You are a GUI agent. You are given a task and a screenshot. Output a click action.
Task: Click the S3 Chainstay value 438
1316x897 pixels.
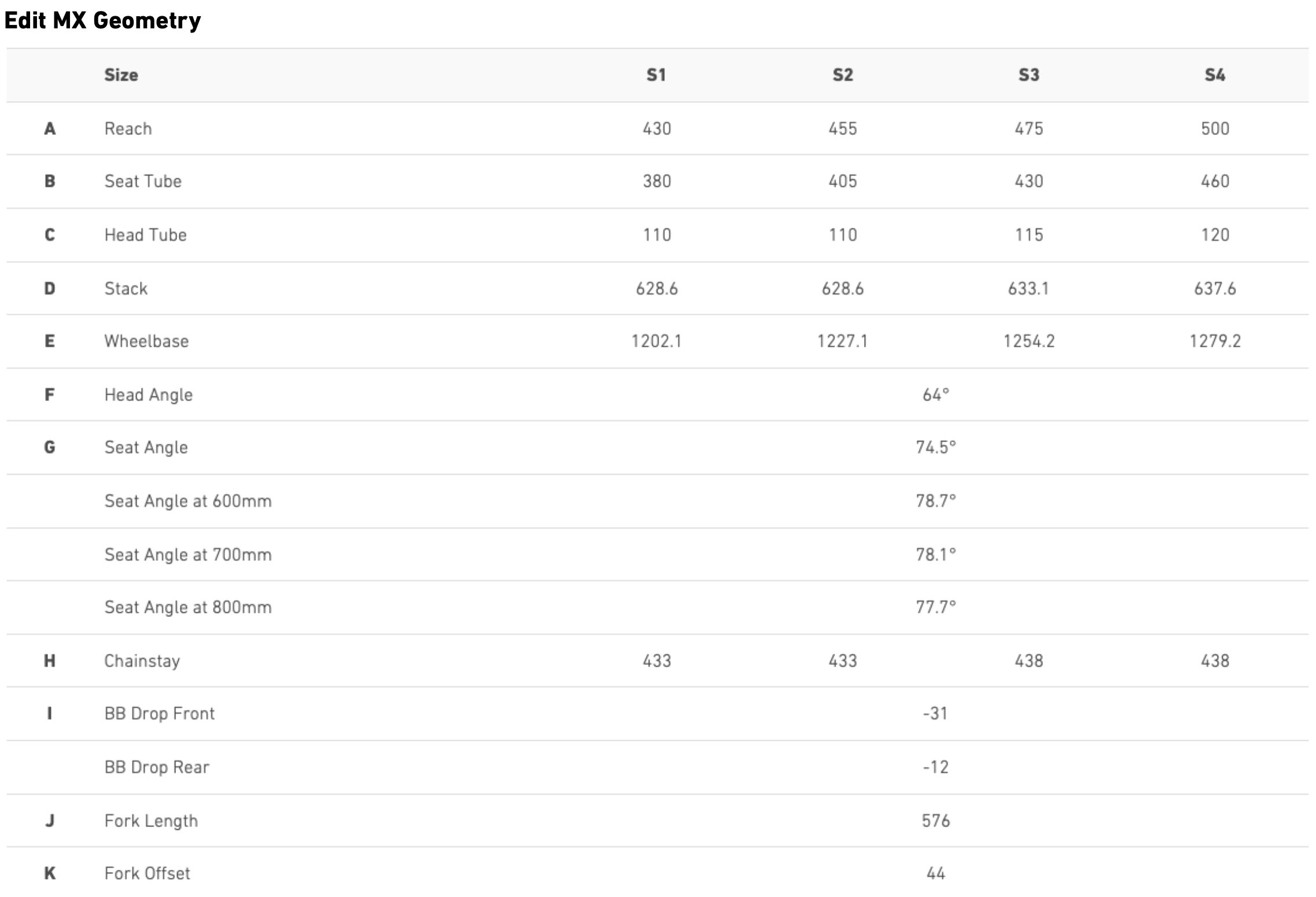(x=1029, y=661)
